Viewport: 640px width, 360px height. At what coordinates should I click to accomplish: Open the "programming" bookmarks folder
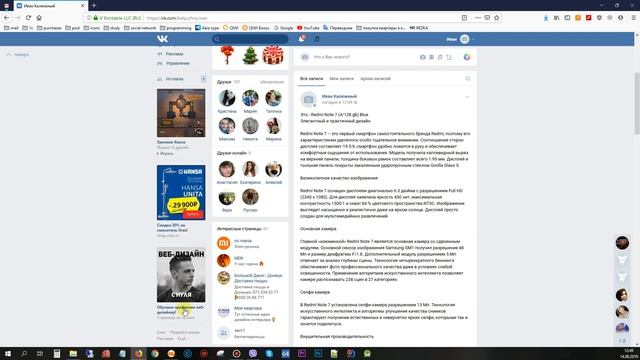pyautogui.click(x=176, y=28)
